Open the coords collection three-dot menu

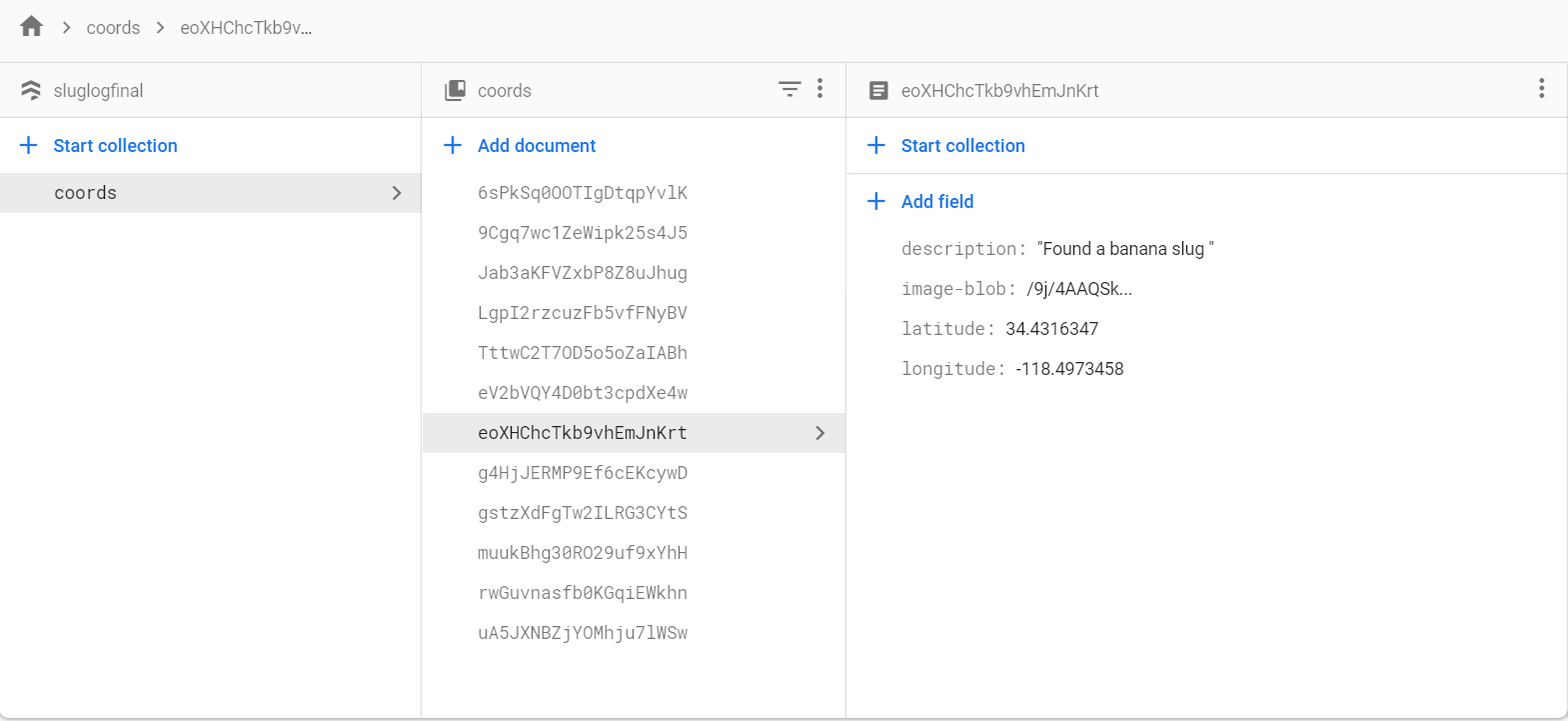tap(820, 89)
